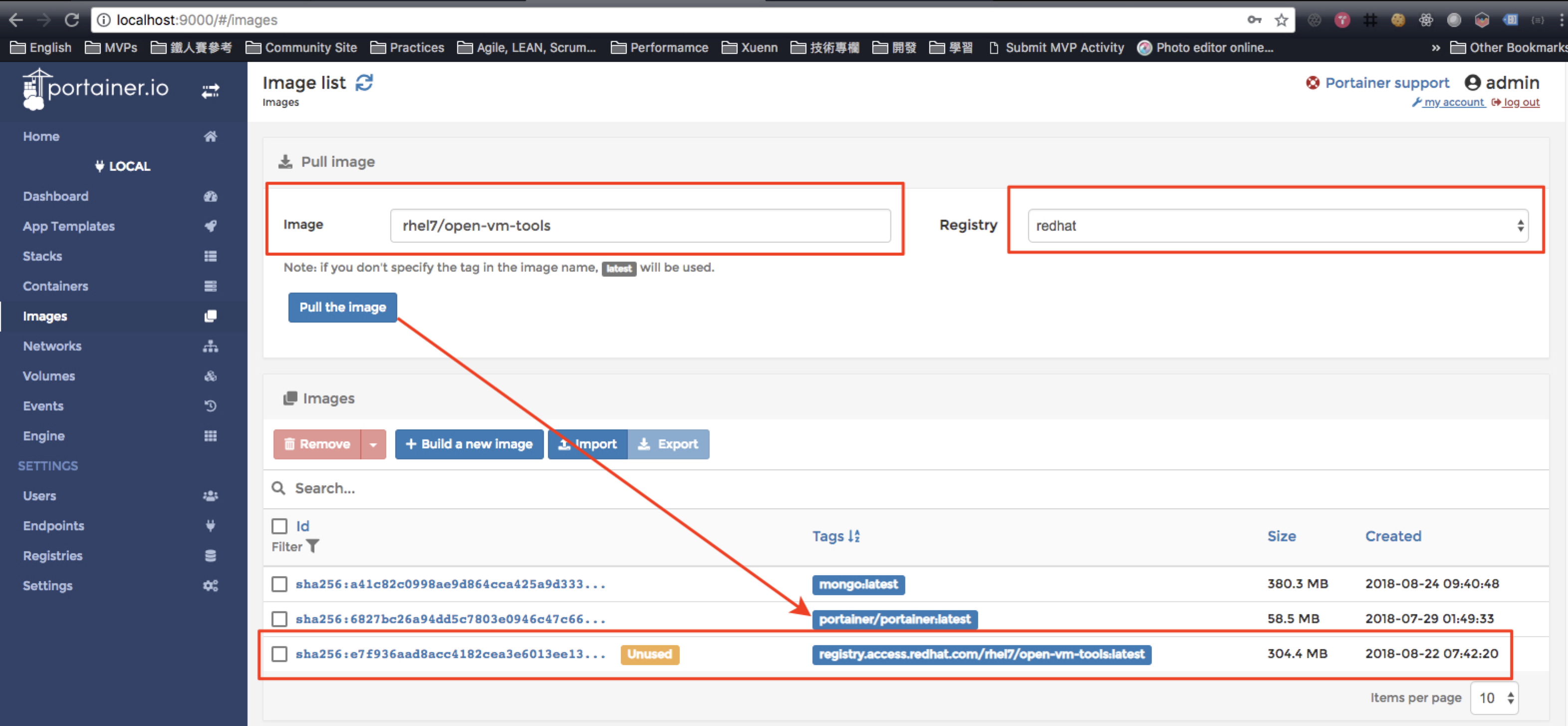Go to Registries in the sidebar
Image resolution: width=1568 pixels, height=726 pixels.
pos(52,555)
